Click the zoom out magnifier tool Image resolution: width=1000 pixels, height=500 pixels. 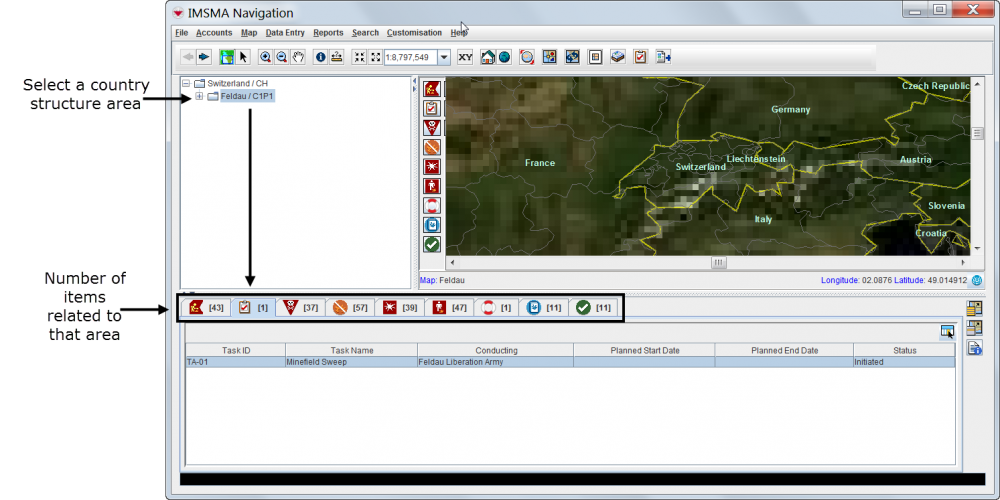(x=282, y=57)
